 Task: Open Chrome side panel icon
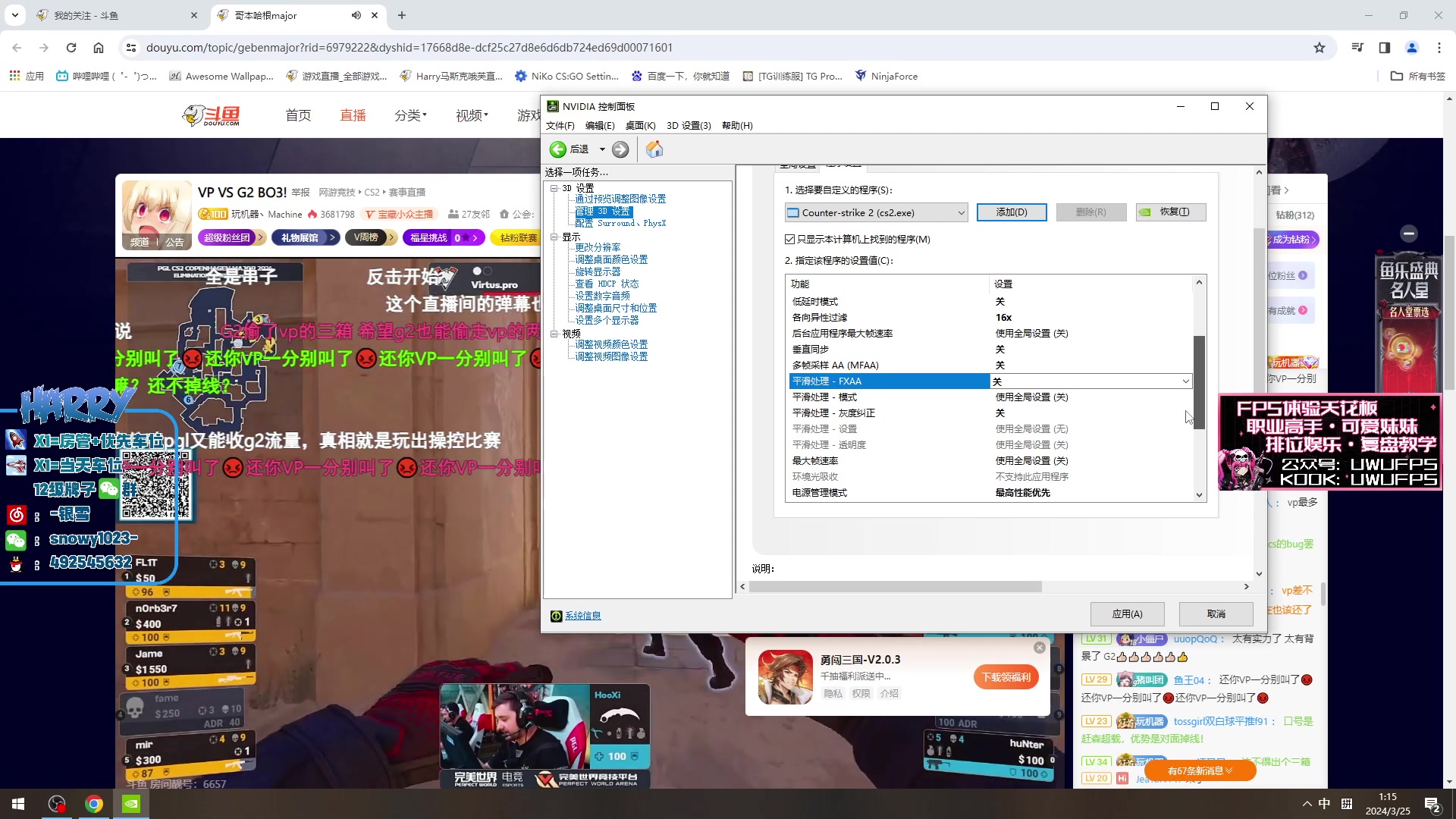pos(1385,48)
